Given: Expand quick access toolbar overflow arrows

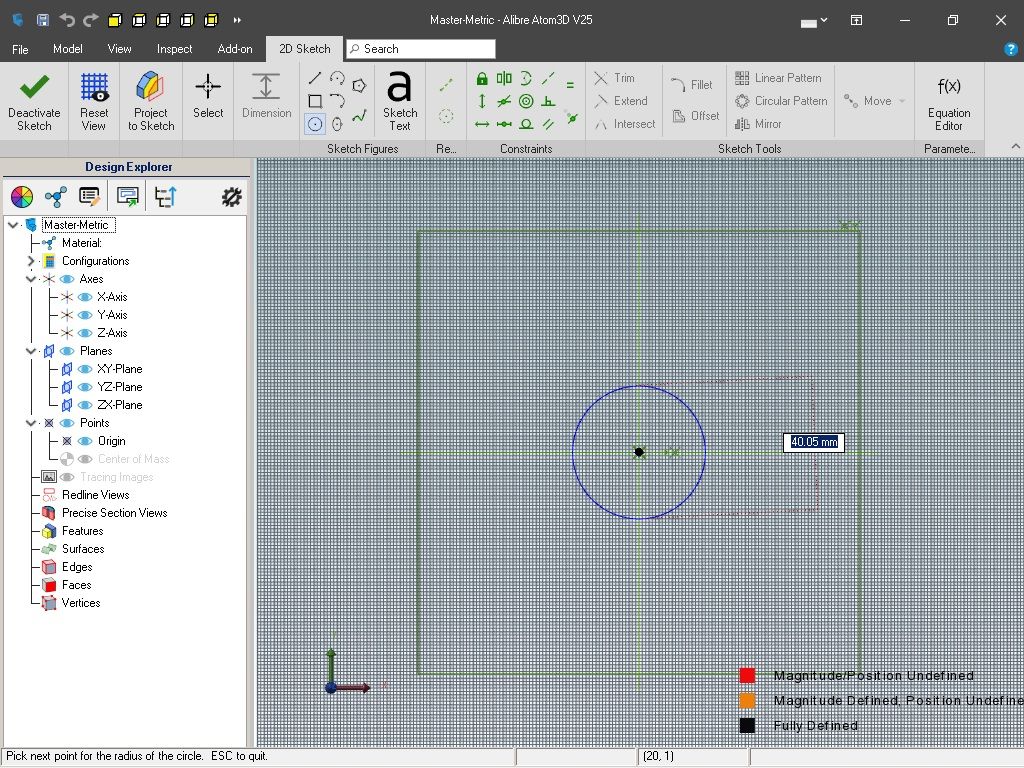Looking at the screenshot, I should (237, 20).
